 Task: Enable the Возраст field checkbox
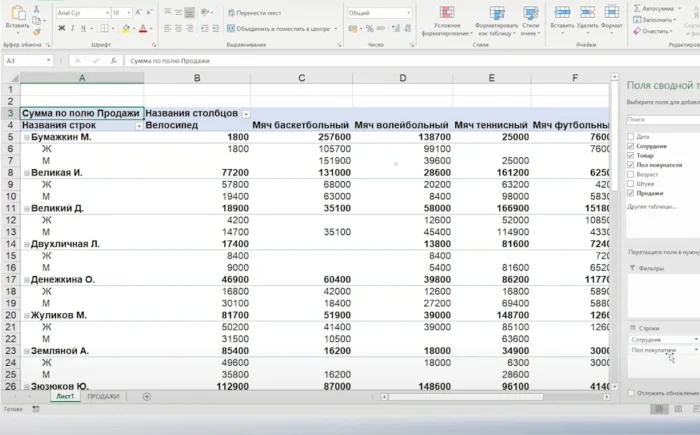click(x=629, y=174)
